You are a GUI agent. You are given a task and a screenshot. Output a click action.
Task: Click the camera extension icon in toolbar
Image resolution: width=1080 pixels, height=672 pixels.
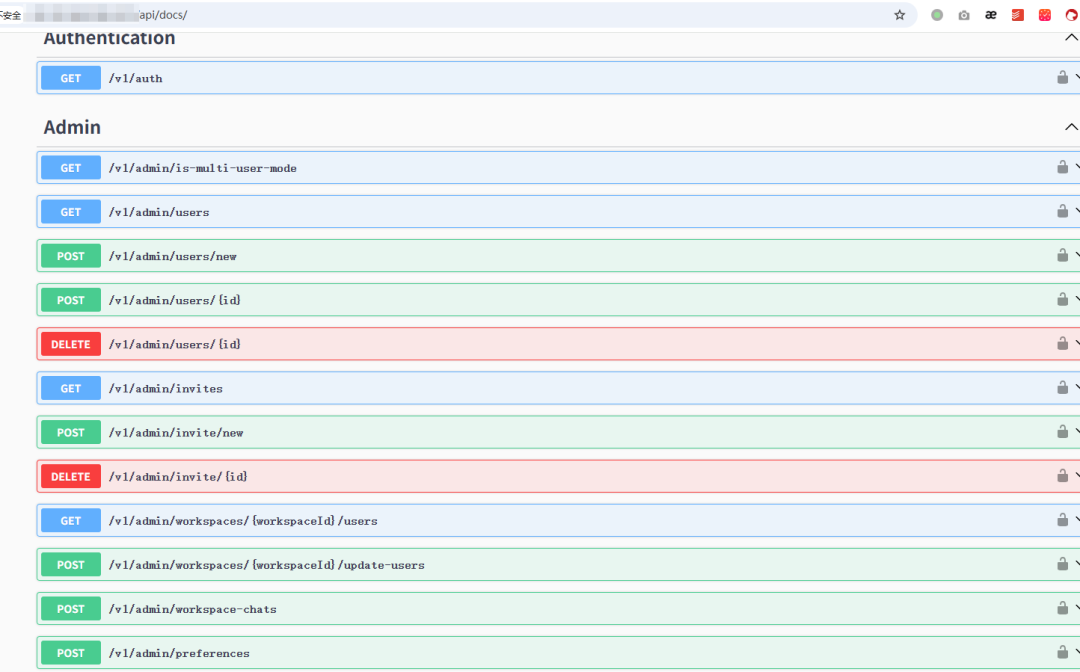click(964, 15)
